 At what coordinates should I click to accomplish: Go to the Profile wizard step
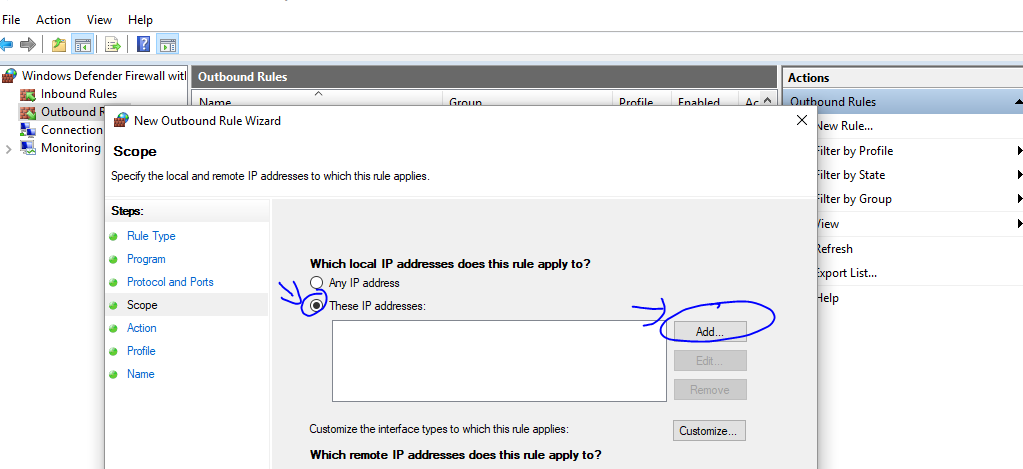pyautogui.click(x=141, y=351)
